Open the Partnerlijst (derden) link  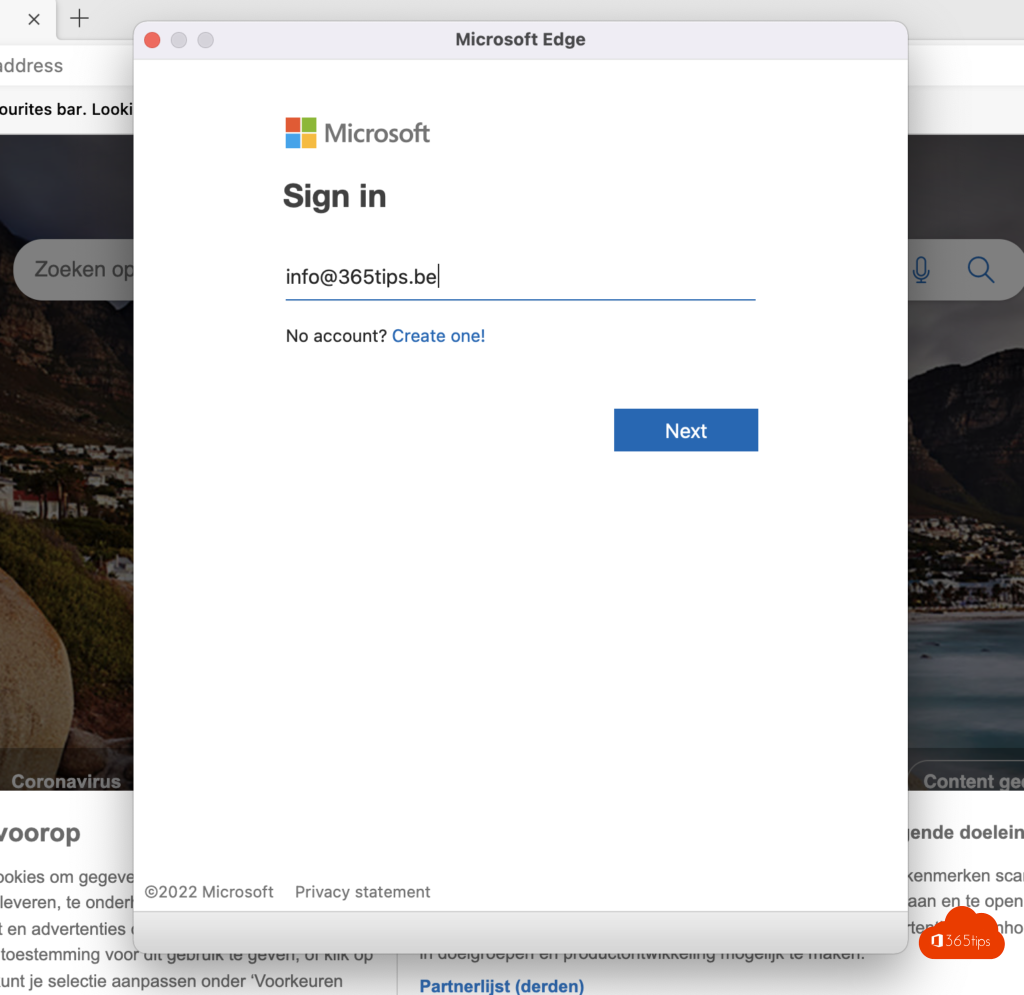click(x=502, y=985)
